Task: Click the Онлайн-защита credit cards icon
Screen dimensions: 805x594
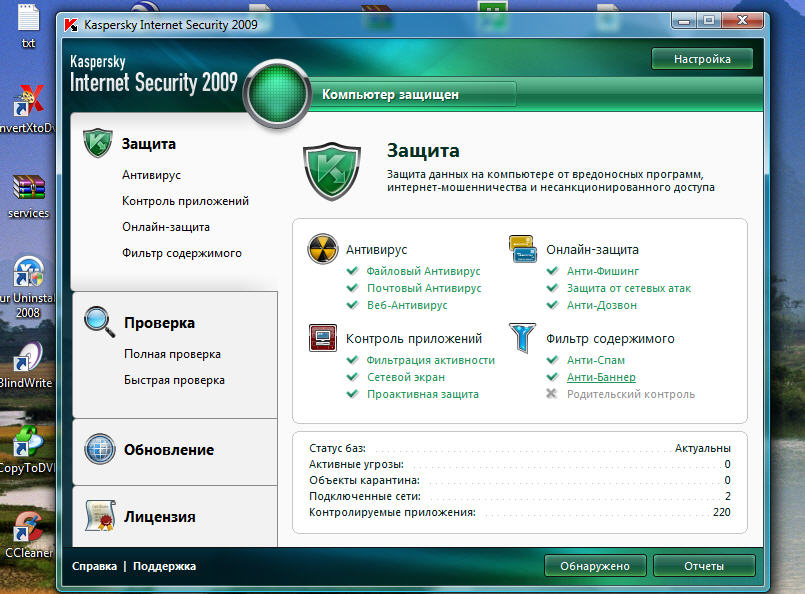Action: [x=523, y=248]
